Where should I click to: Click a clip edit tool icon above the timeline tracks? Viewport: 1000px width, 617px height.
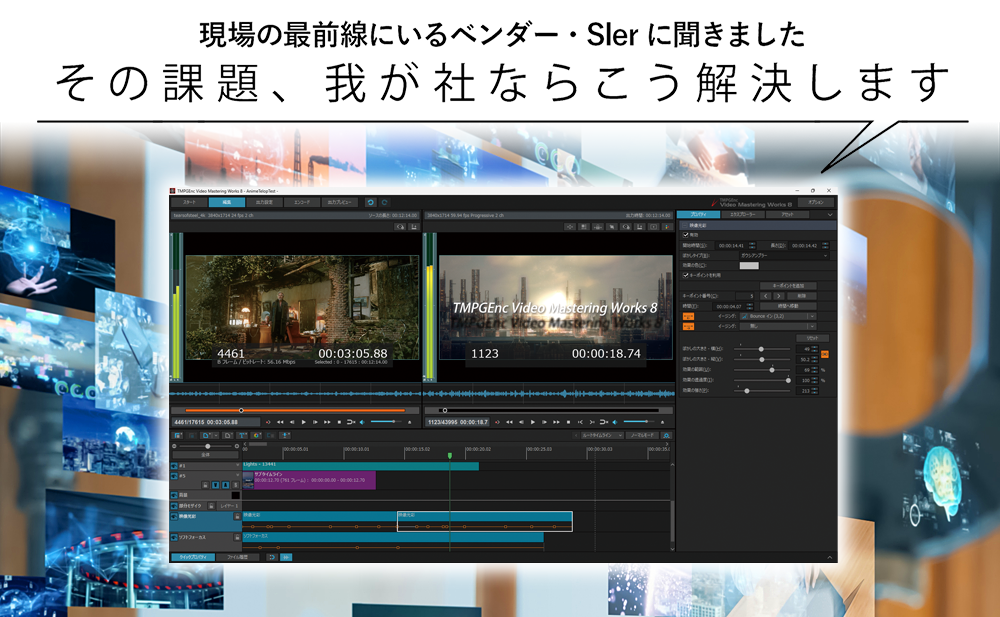pos(242,436)
